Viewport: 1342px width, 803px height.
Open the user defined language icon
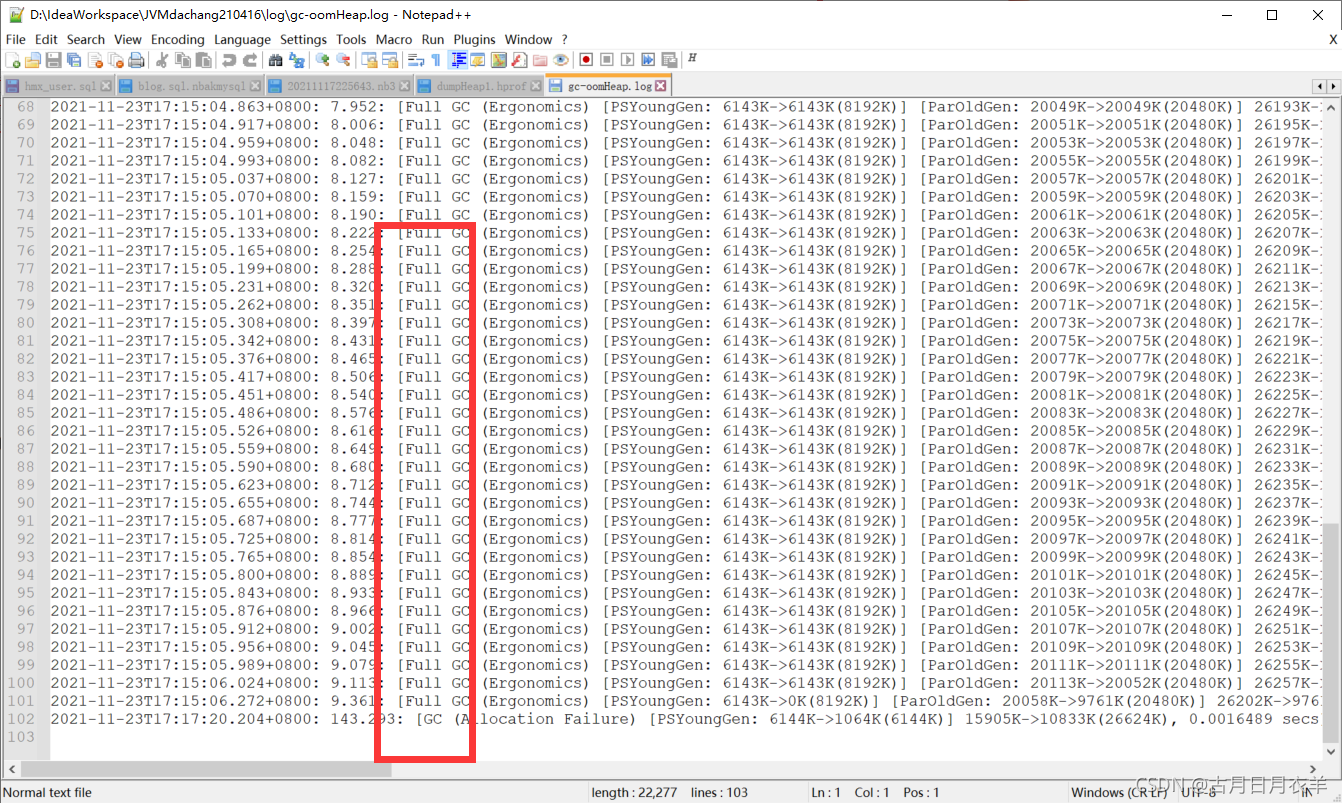pos(478,60)
